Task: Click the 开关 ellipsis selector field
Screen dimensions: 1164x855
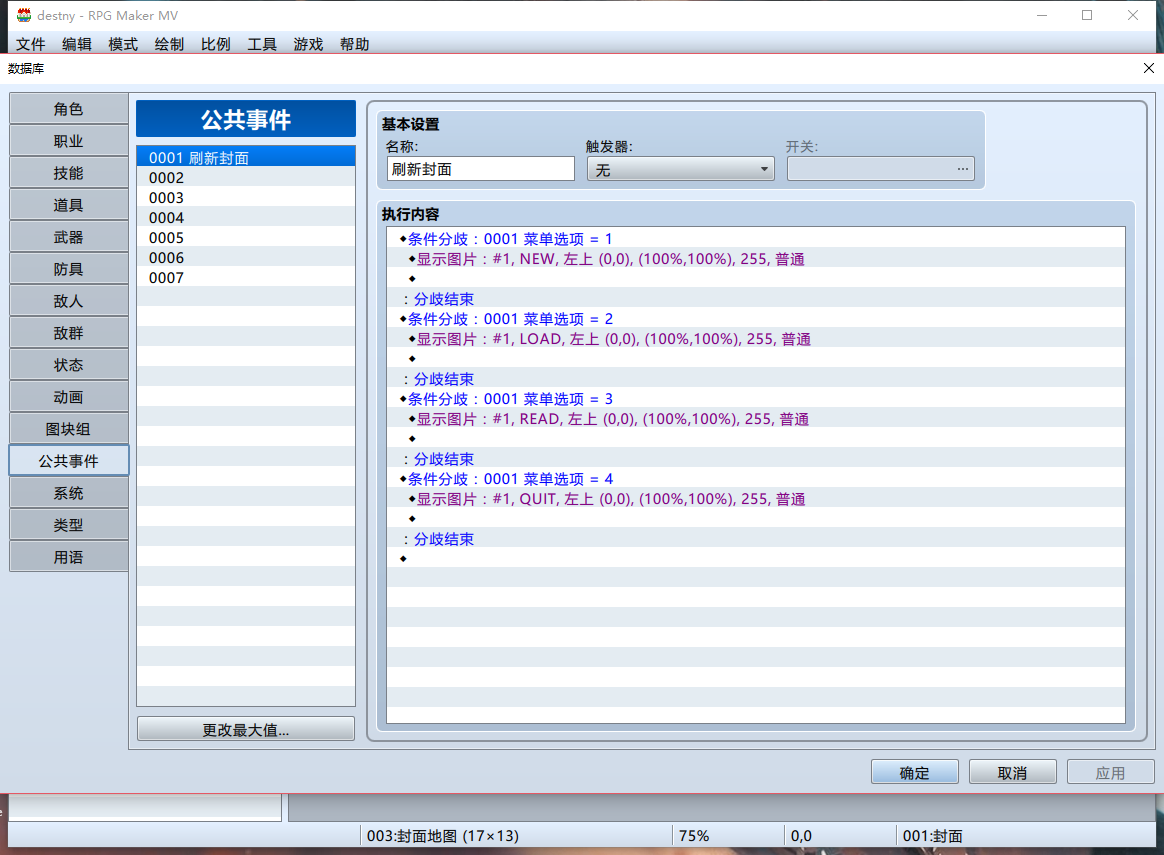Action: click(x=880, y=169)
